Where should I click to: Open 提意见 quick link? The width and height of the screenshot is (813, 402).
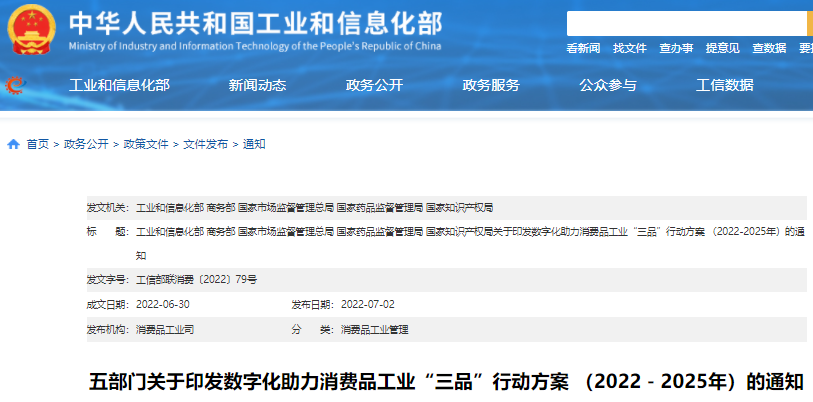[x=723, y=48]
